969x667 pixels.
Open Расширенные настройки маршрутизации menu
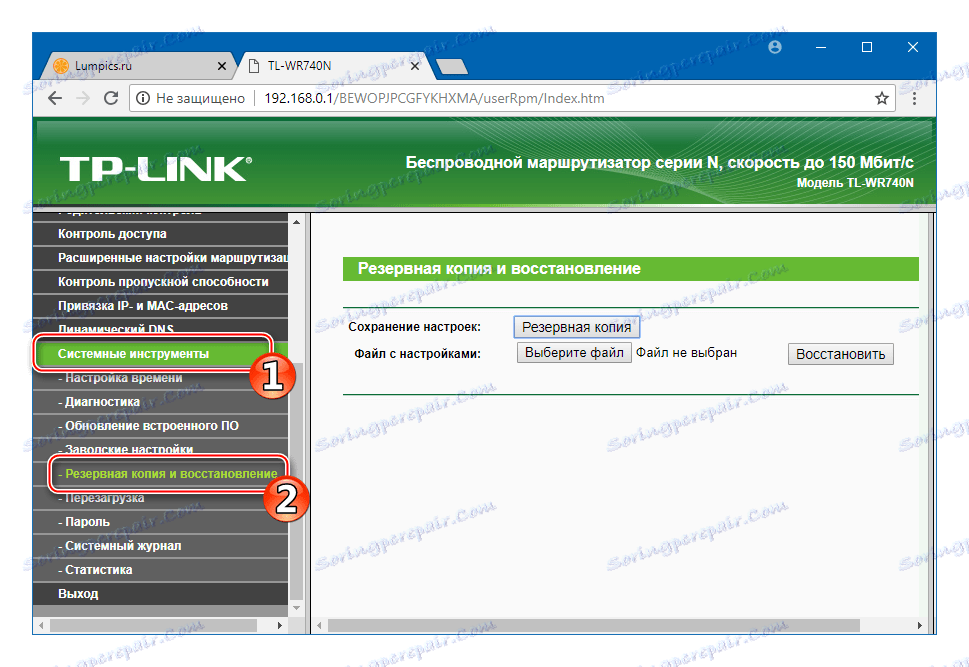click(x=160, y=258)
